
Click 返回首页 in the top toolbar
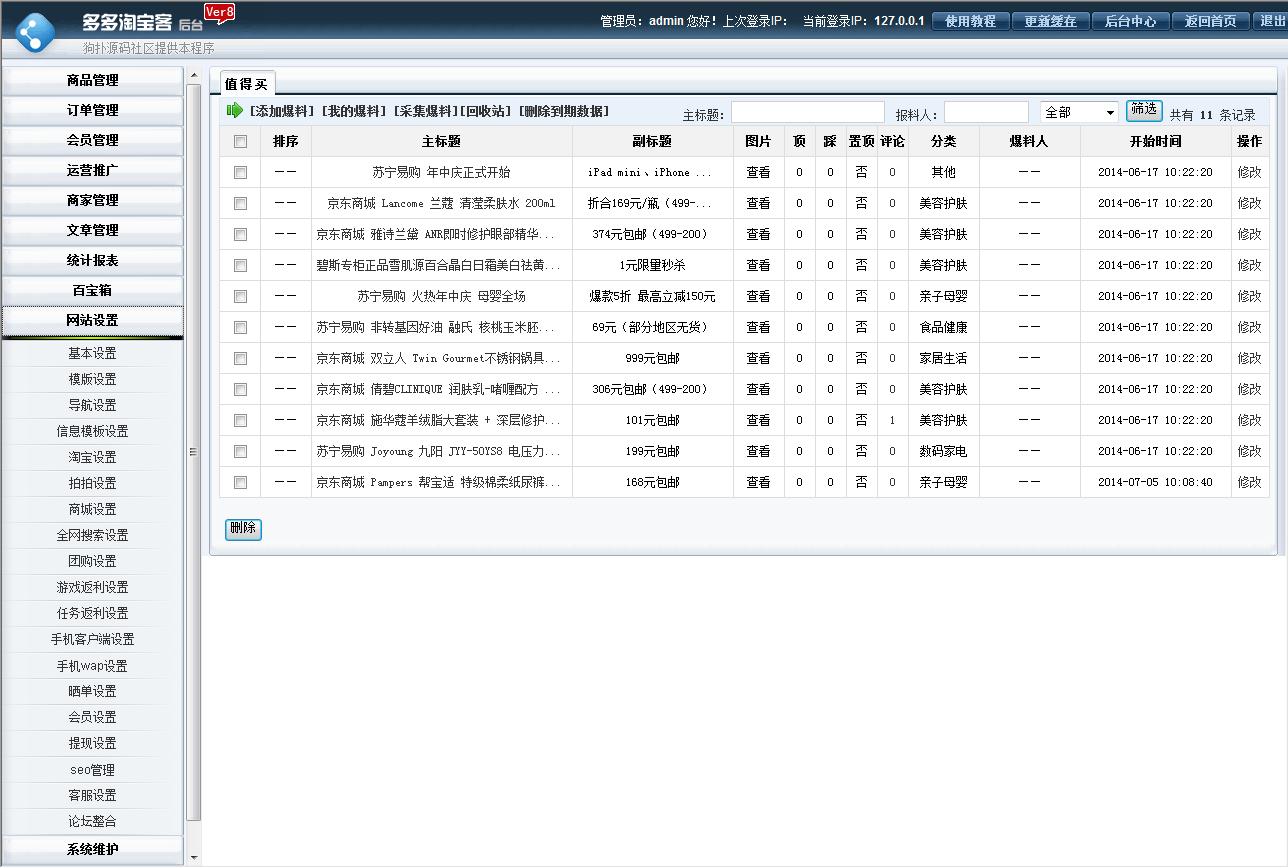pos(1209,20)
